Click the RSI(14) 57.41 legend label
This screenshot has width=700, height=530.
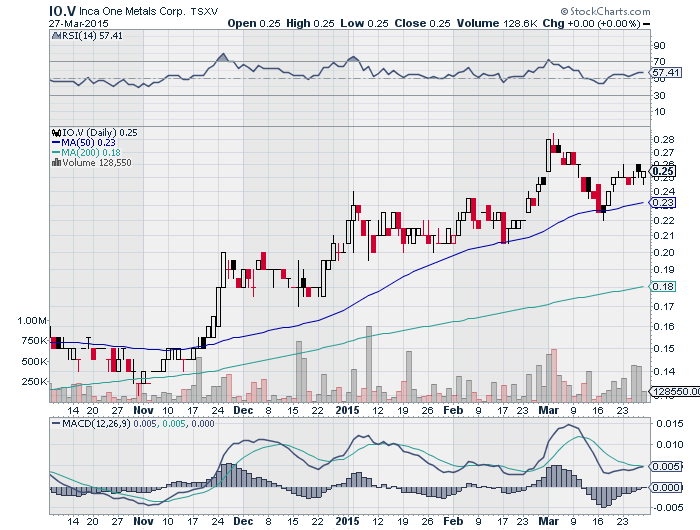92,35
